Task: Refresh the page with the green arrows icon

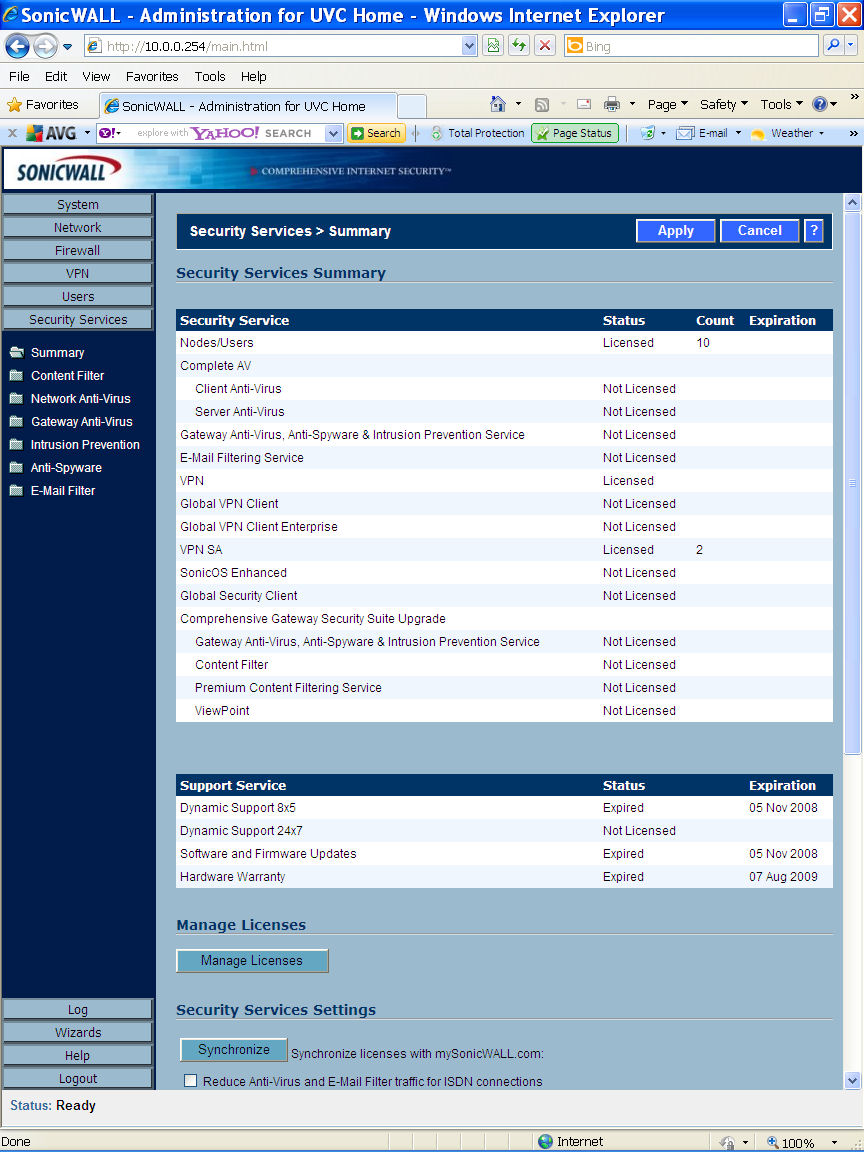Action: 519,46
